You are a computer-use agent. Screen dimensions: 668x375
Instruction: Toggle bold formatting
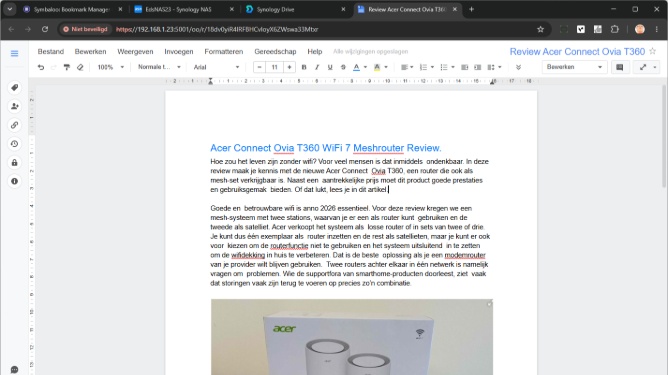[304, 67]
